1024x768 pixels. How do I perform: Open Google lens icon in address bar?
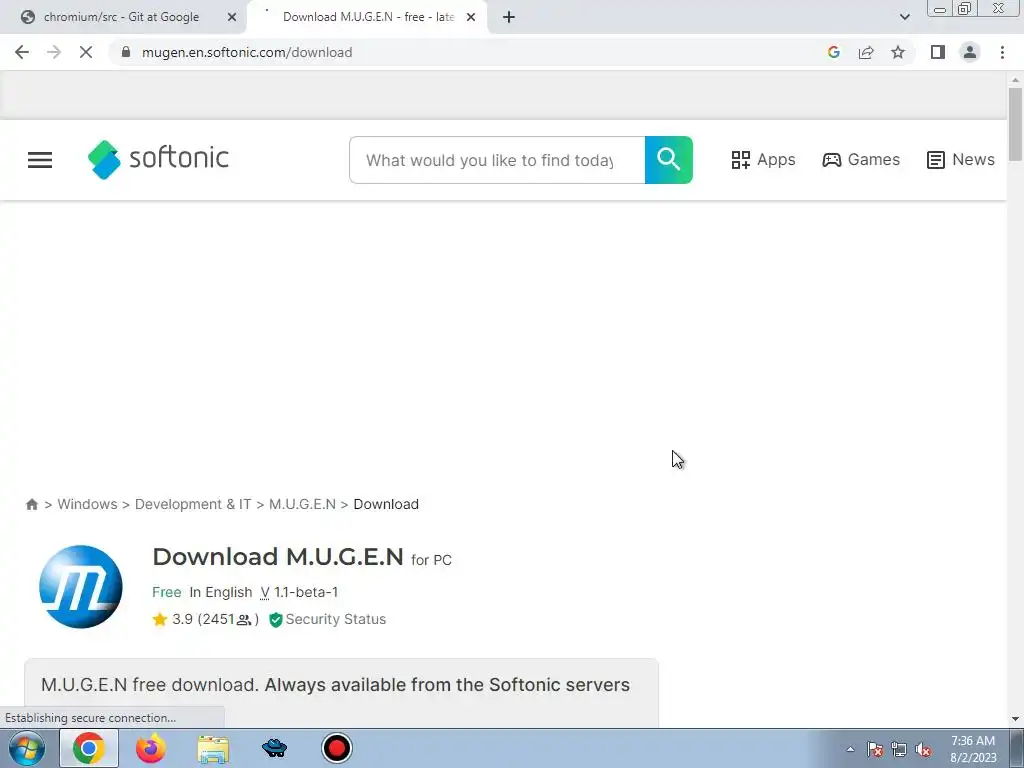(833, 52)
